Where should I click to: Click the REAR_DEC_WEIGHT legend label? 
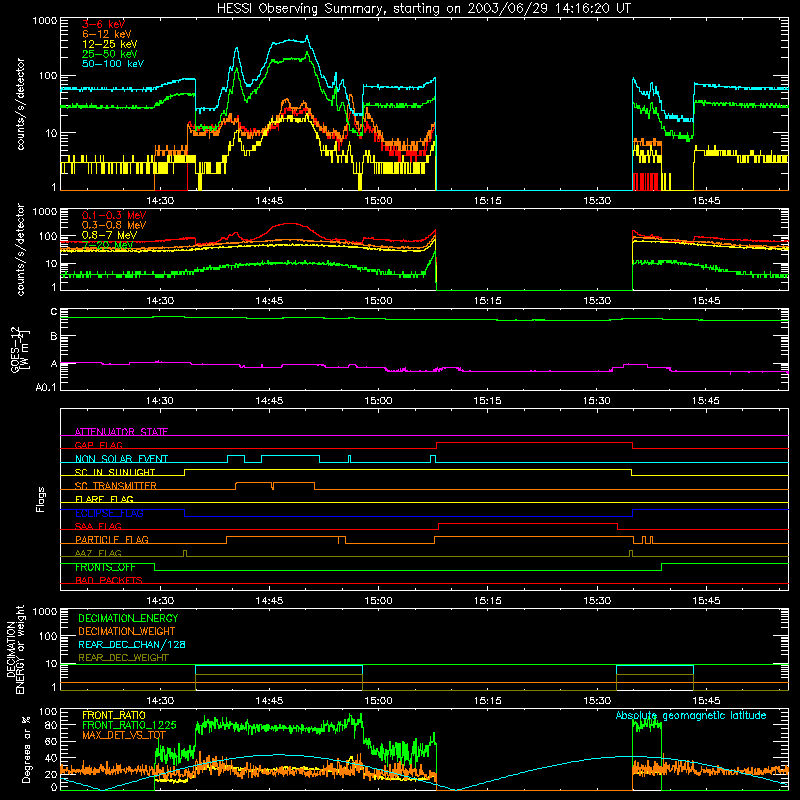click(x=123, y=658)
